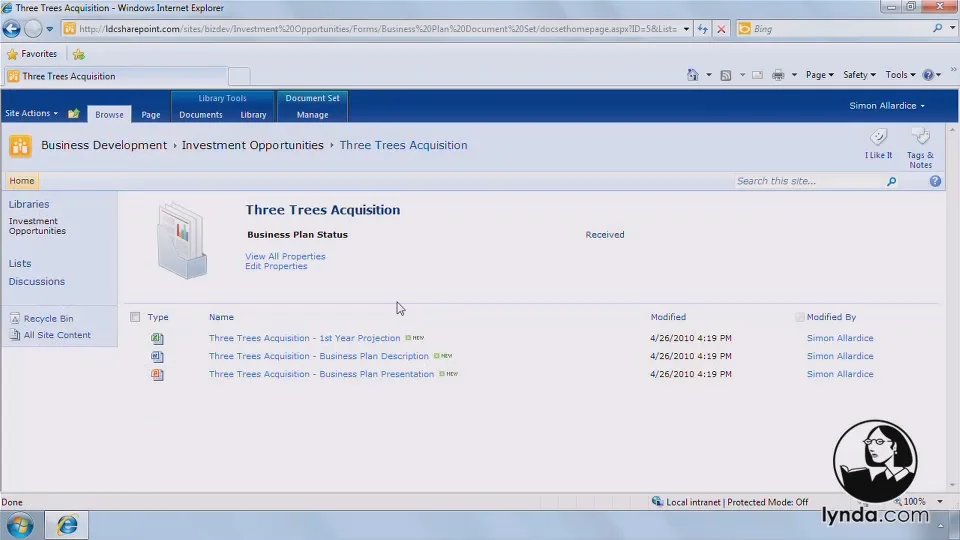Click the PowerPoint icon for Business Plan Presentation
The width and height of the screenshot is (960, 540).
(x=157, y=374)
